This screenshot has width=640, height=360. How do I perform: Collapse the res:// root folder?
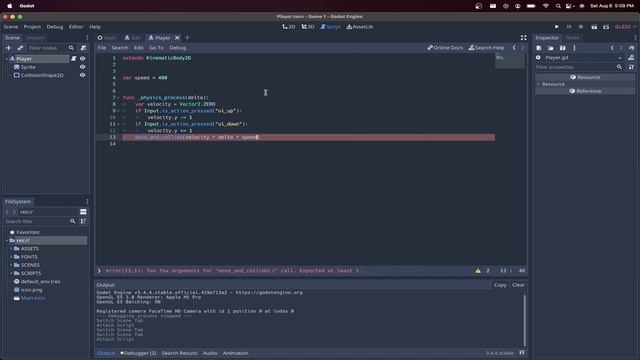point(7,240)
